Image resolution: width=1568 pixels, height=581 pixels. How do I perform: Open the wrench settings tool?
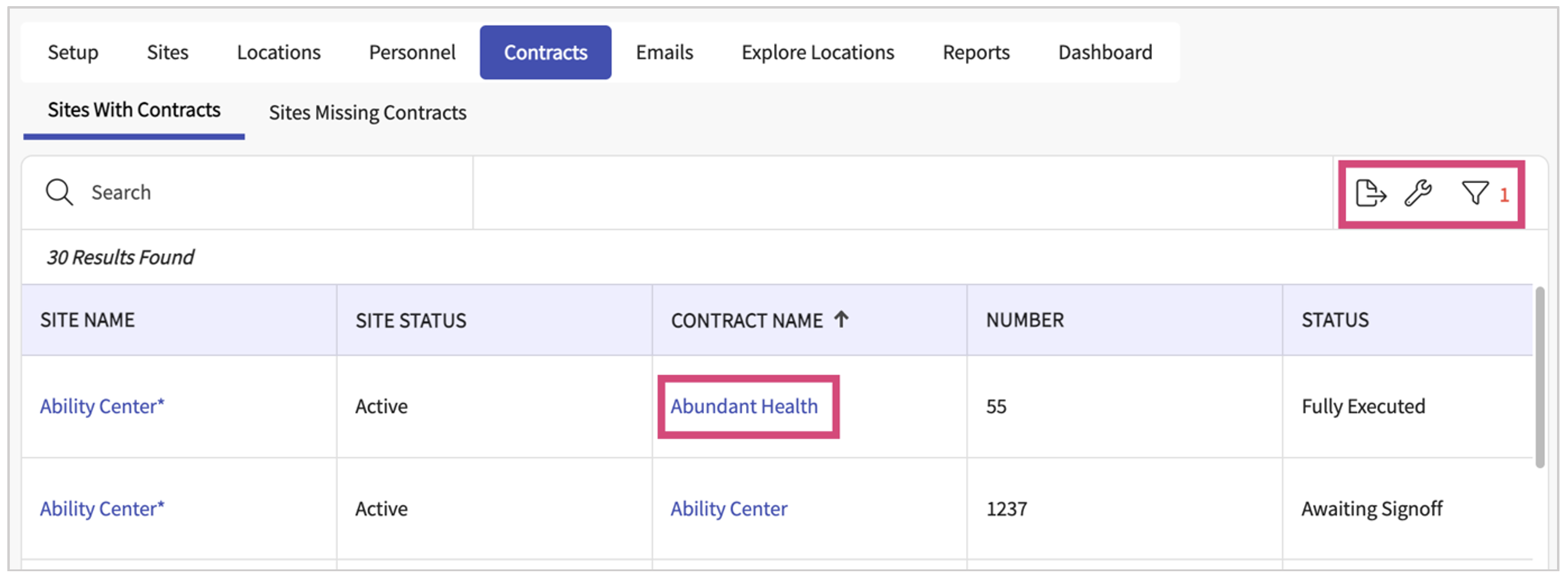1418,193
